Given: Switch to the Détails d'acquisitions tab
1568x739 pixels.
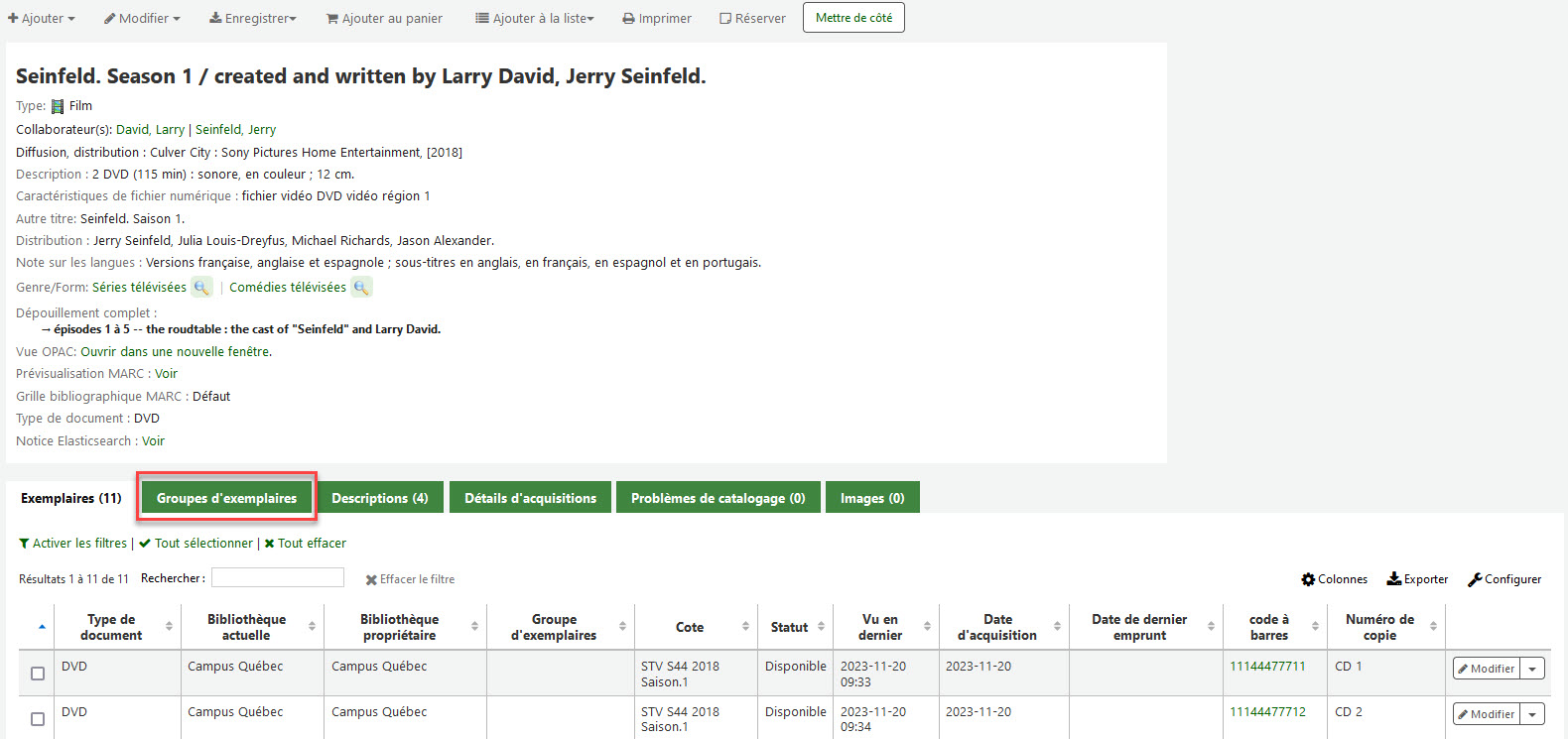Looking at the screenshot, I should 530,498.
